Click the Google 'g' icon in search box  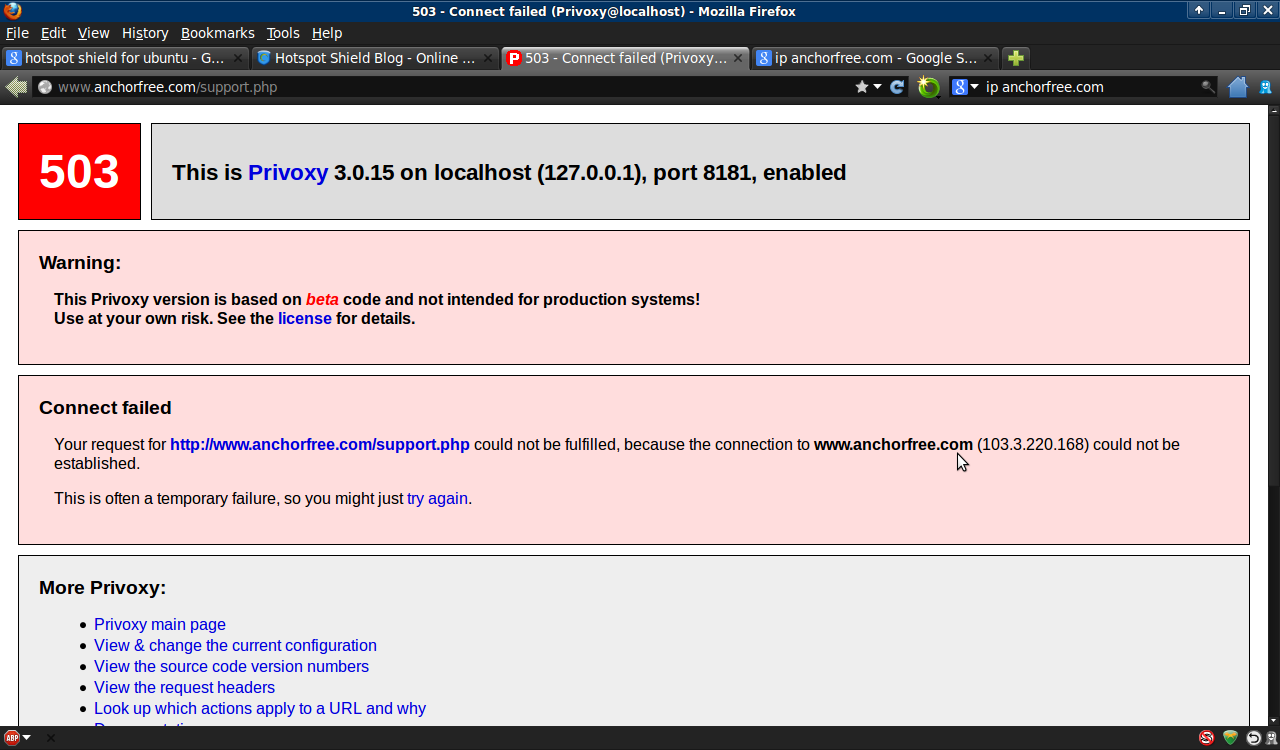960,87
